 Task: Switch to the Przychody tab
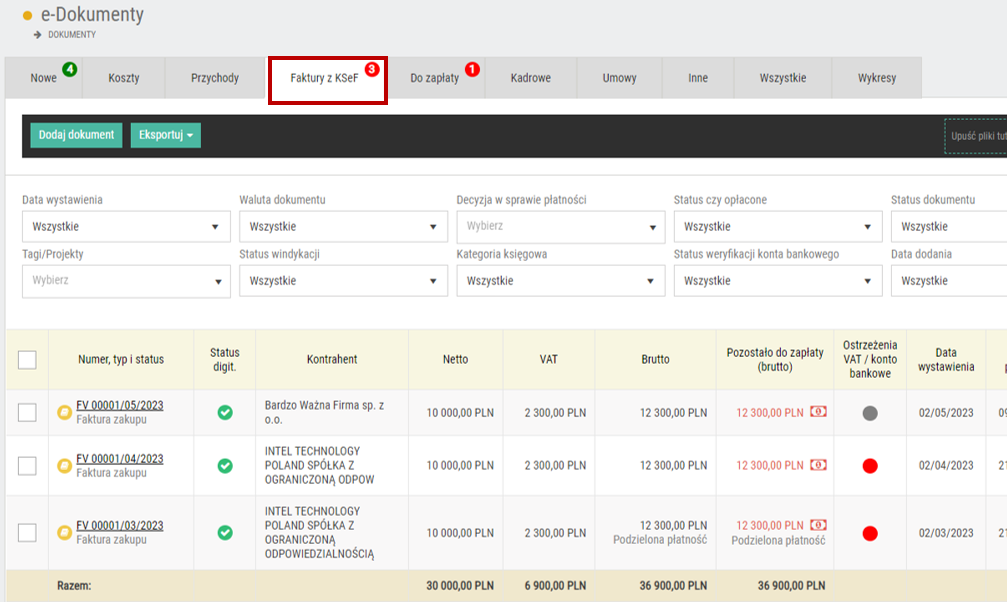pyautogui.click(x=215, y=78)
